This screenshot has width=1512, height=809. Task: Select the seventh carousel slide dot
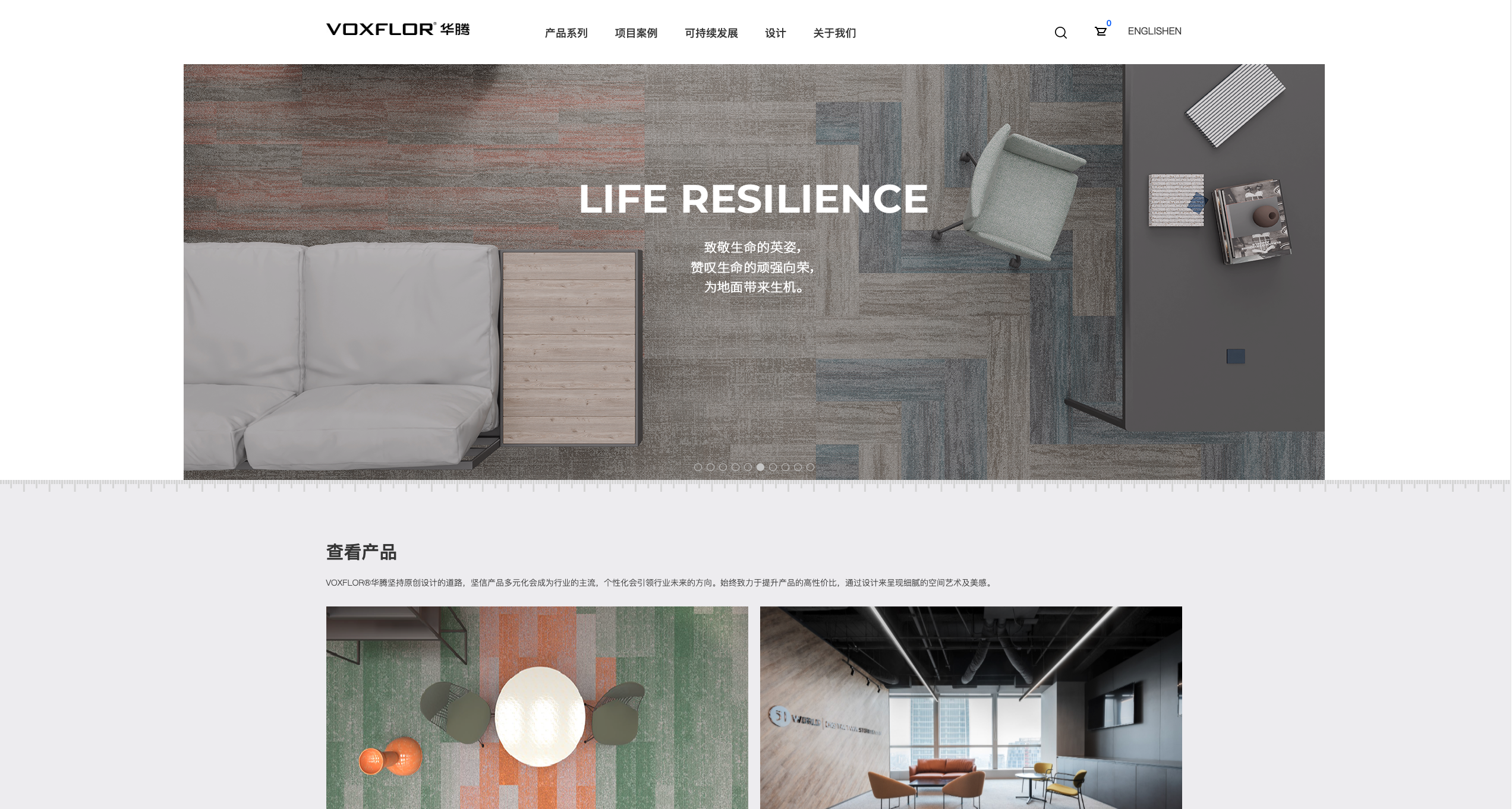point(773,467)
